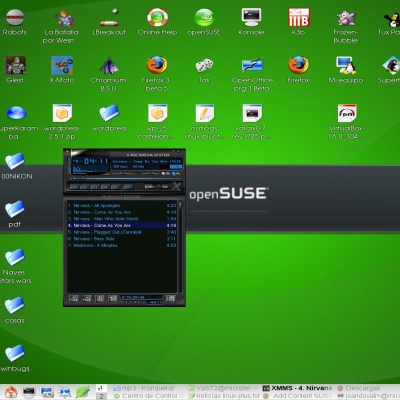Skip to next track in XMMS
400x400 pixels.
pos(116,187)
